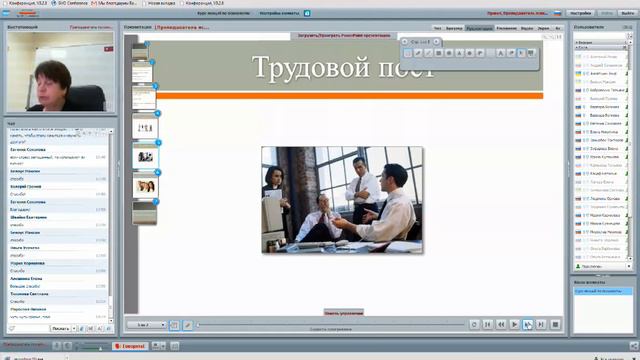
Task: Select the straight line drawing tool
Action: [428, 53]
